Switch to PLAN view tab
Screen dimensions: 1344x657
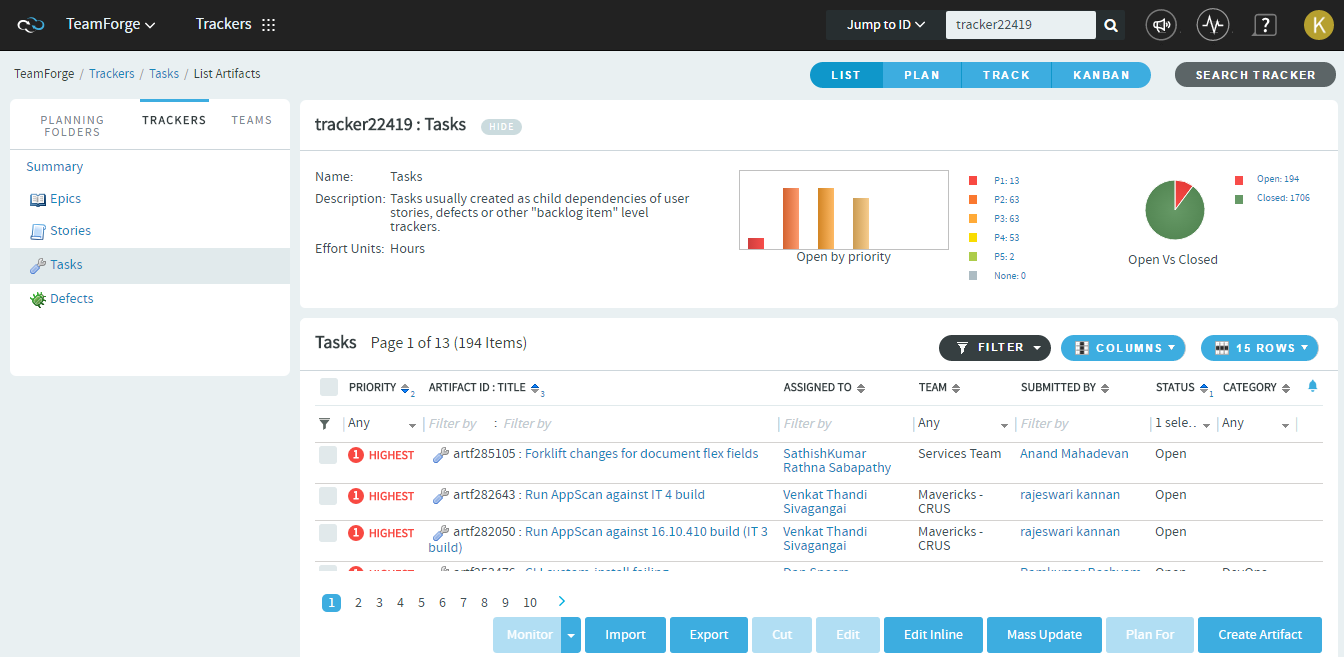point(922,75)
